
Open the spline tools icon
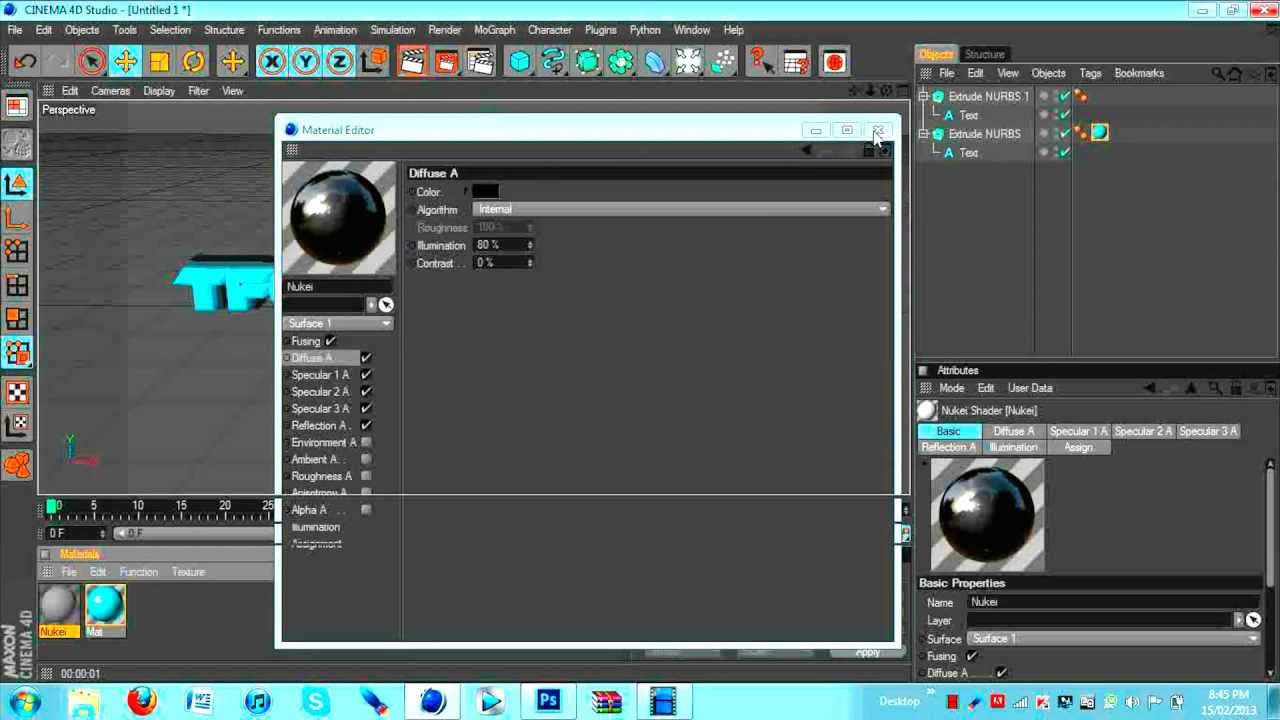pyautogui.click(x=553, y=62)
